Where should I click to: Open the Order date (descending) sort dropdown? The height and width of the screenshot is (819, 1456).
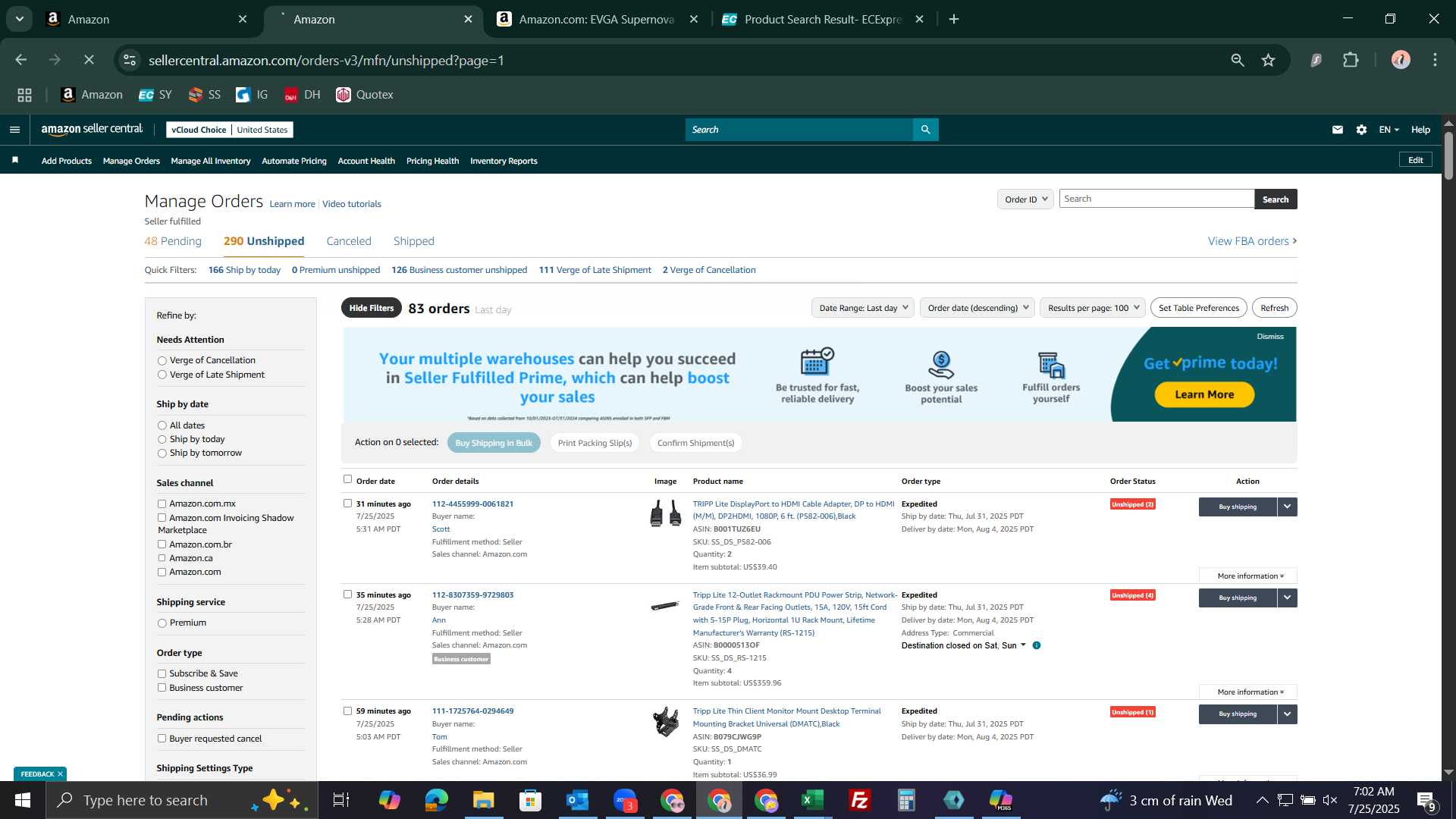tap(977, 308)
